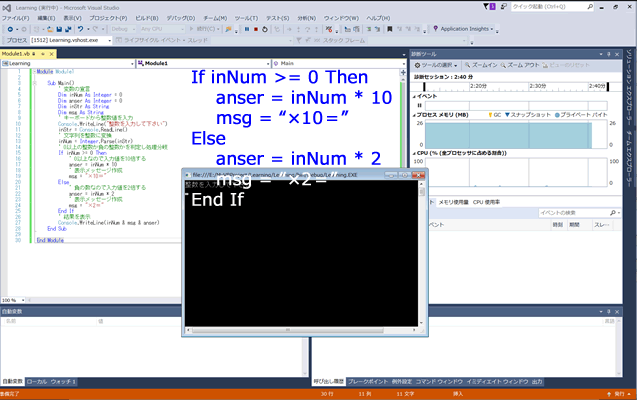Click the 続行(C) continue button
This screenshot has height=400, width=637.
[202, 29]
